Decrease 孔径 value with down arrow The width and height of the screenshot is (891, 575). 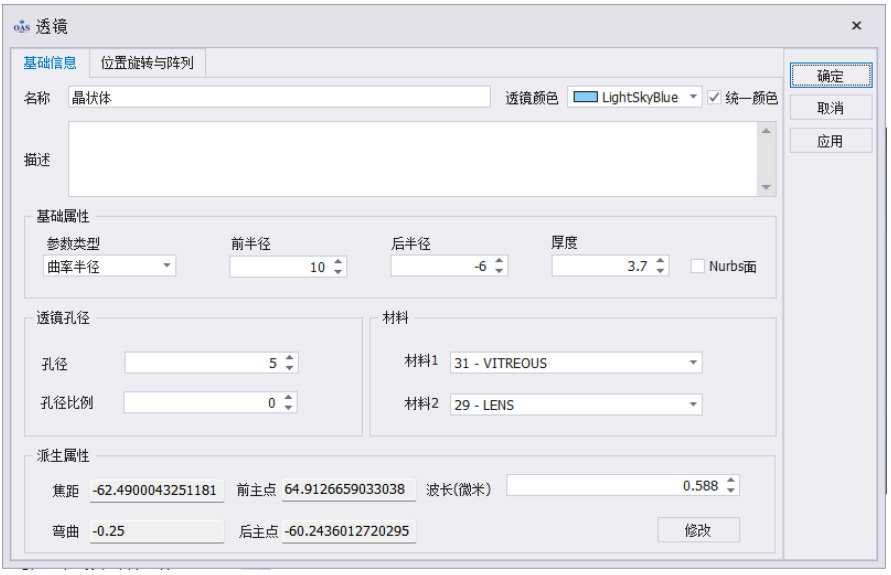point(289,368)
